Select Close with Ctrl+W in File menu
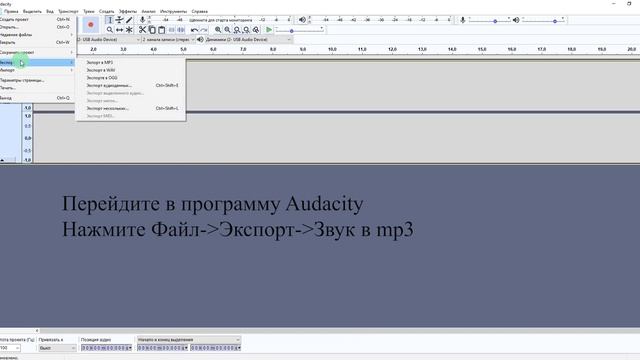The image size is (640, 360). point(37,42)
